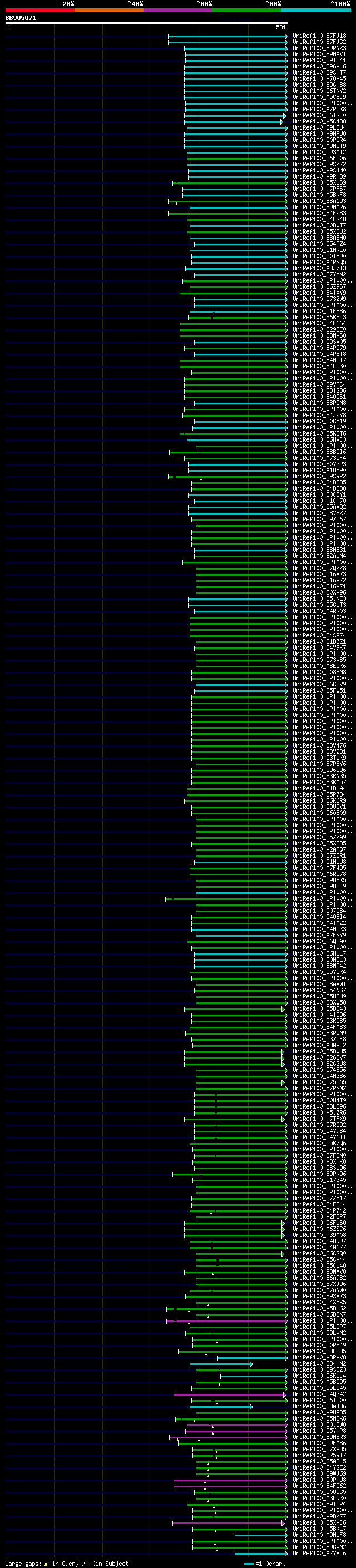
Task: Click the UniRef100_Q5ZKA9 label
Action: coord(319,838)
